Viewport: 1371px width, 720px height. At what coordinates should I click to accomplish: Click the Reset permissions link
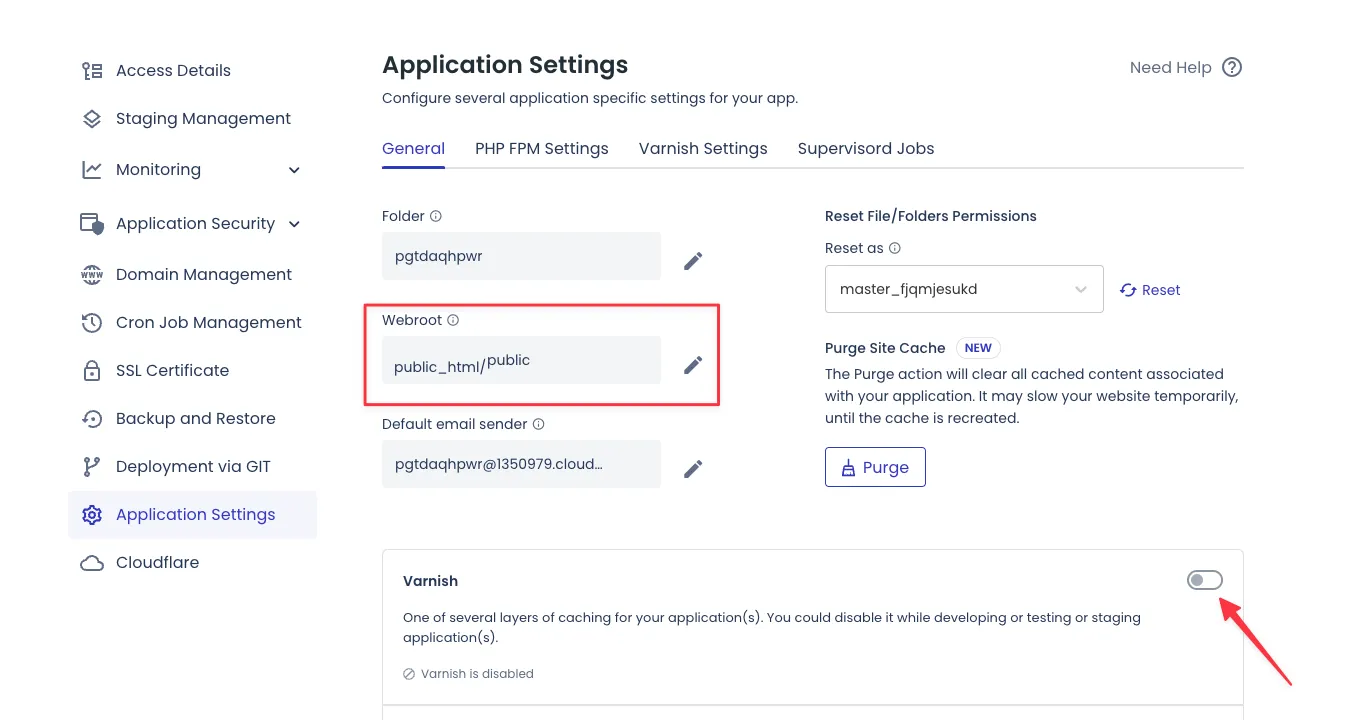click(1150, 290)
